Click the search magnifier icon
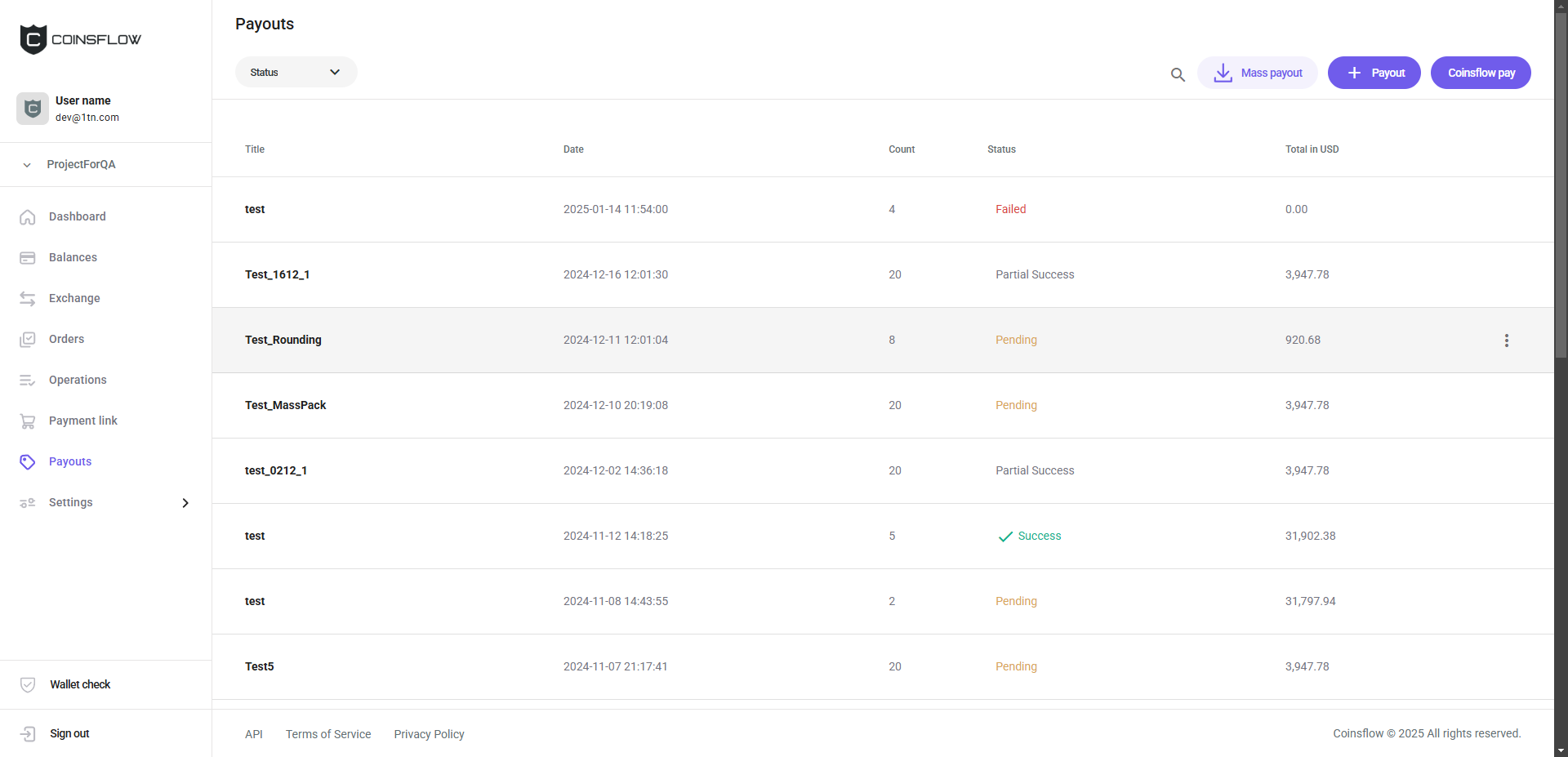The height and width of the screenshot is (757, 1568). 1178,74
